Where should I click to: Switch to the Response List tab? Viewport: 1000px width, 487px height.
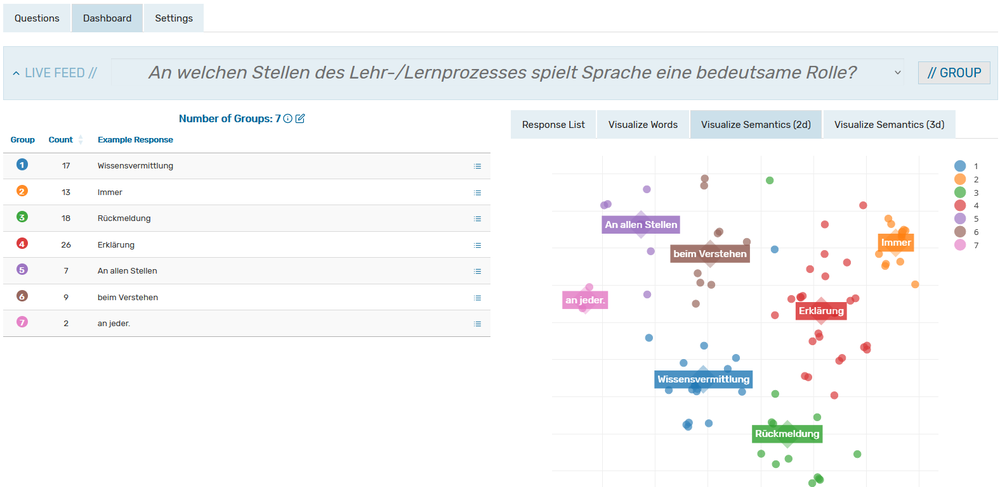coord(553,125)
